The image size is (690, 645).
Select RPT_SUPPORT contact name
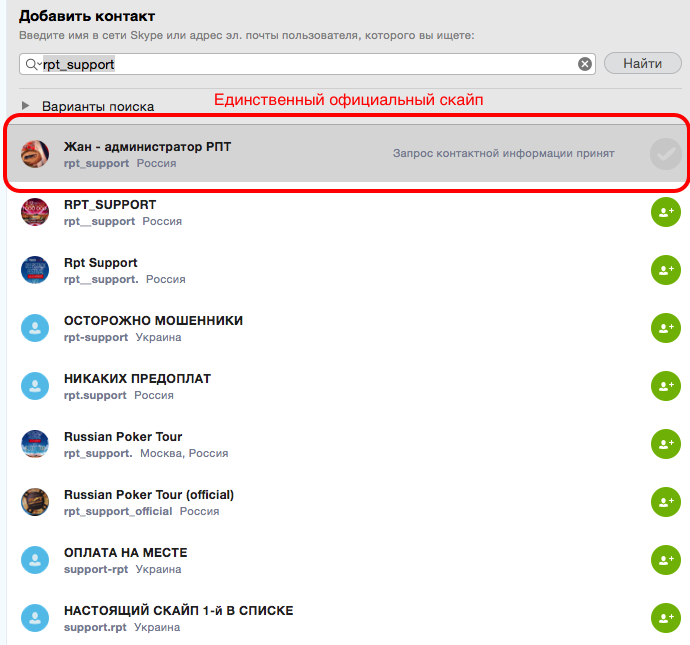click(x=110, y=205)
